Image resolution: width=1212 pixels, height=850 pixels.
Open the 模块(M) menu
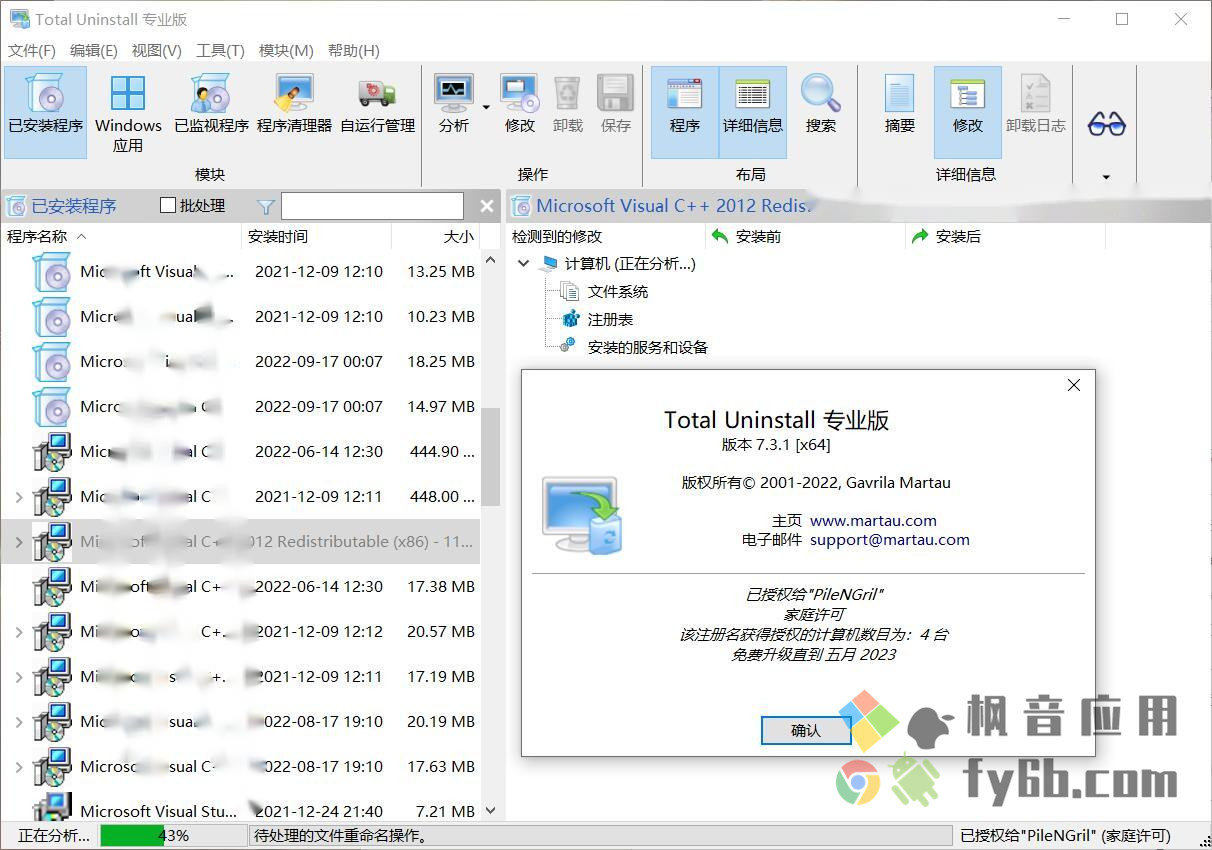pyautogui.click(x=286, y=50)
